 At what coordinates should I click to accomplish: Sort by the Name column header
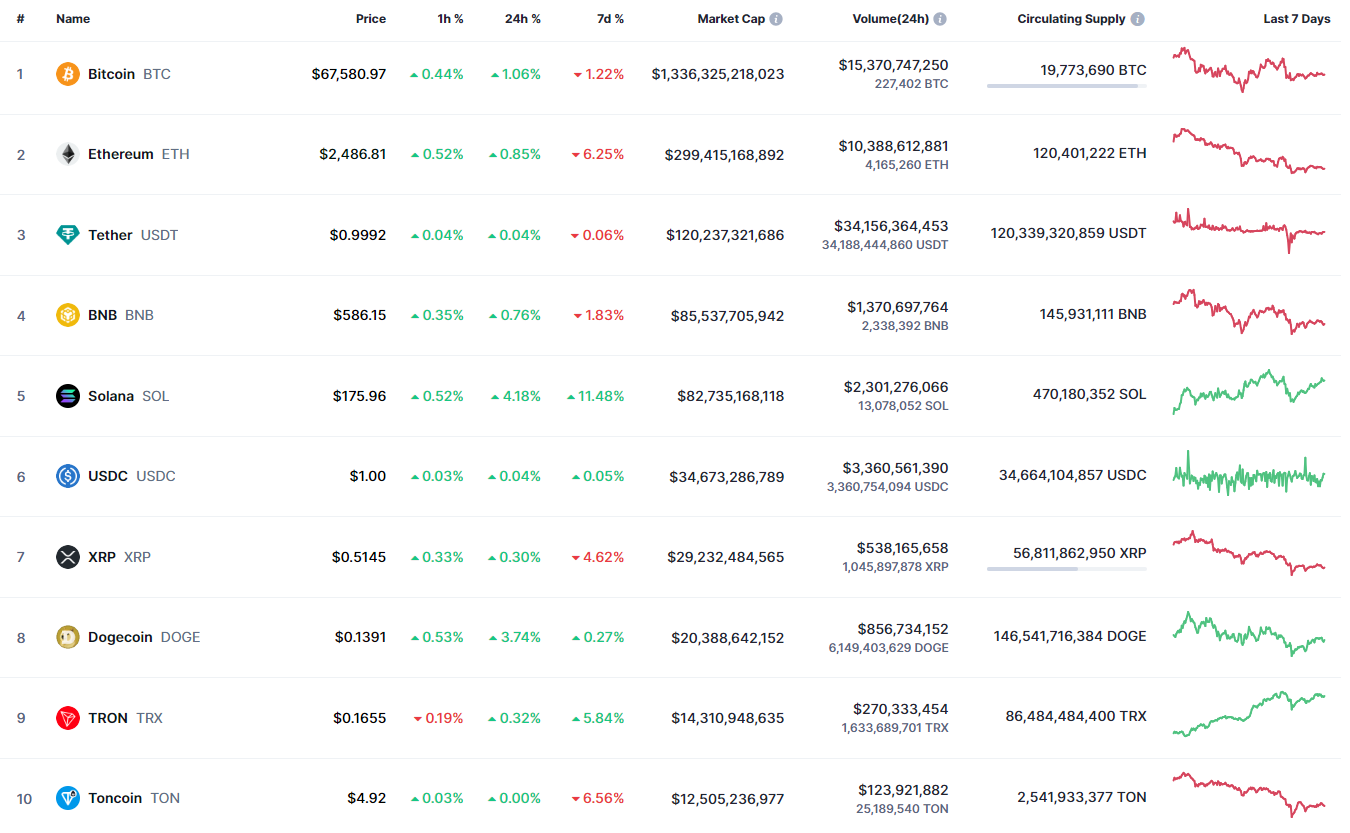pos(73,19)
